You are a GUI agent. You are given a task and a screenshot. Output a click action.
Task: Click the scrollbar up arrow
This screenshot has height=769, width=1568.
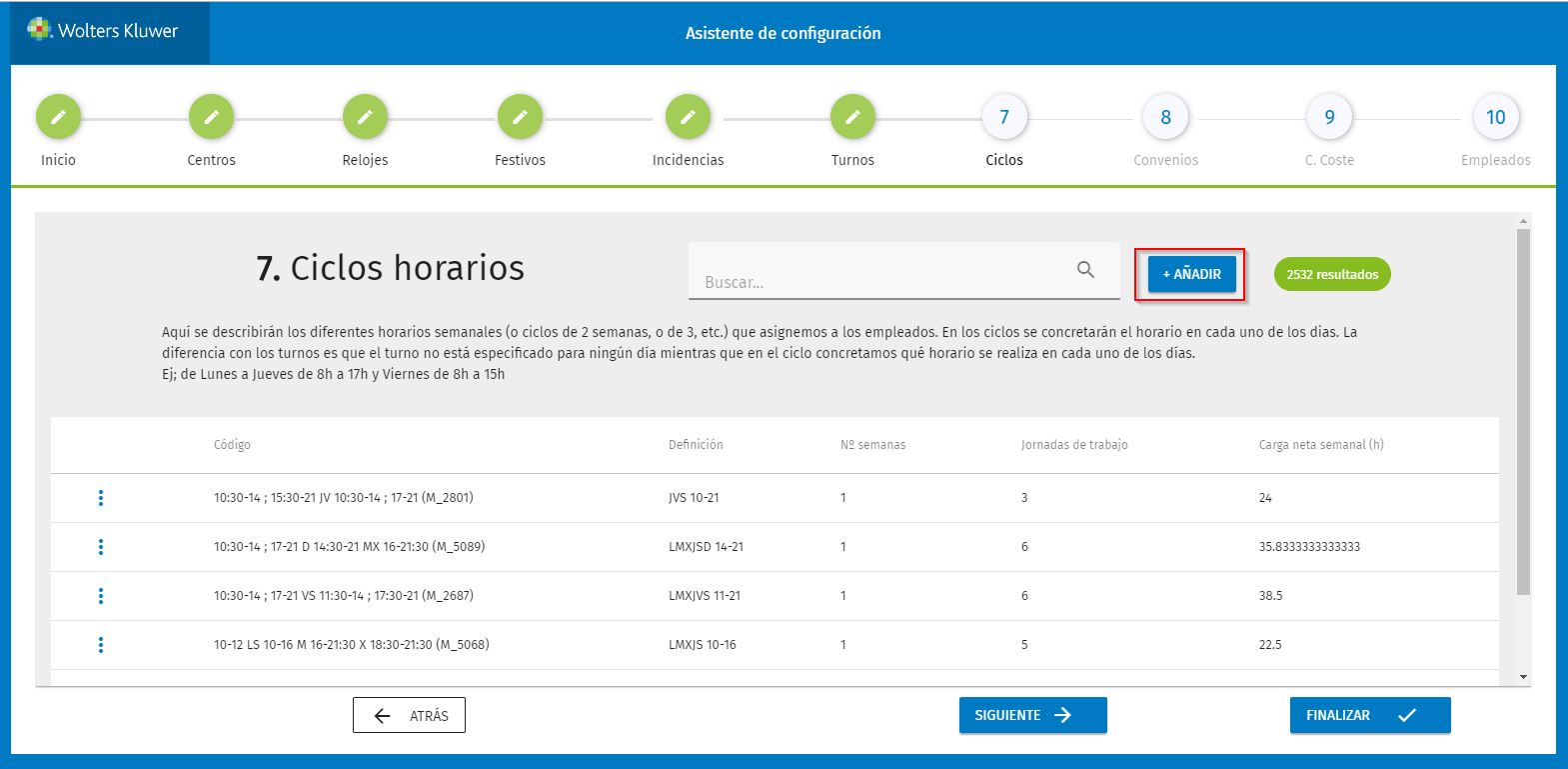(1523, 220)
